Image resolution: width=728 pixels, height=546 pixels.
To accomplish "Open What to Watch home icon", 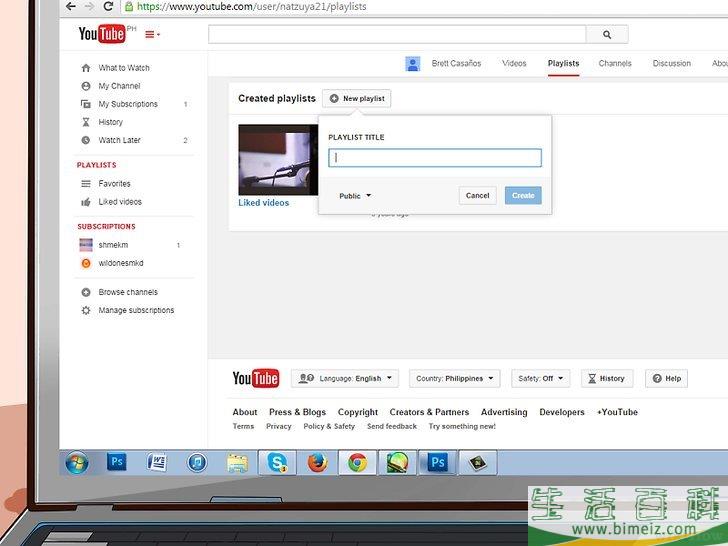I will pos(86,68).
